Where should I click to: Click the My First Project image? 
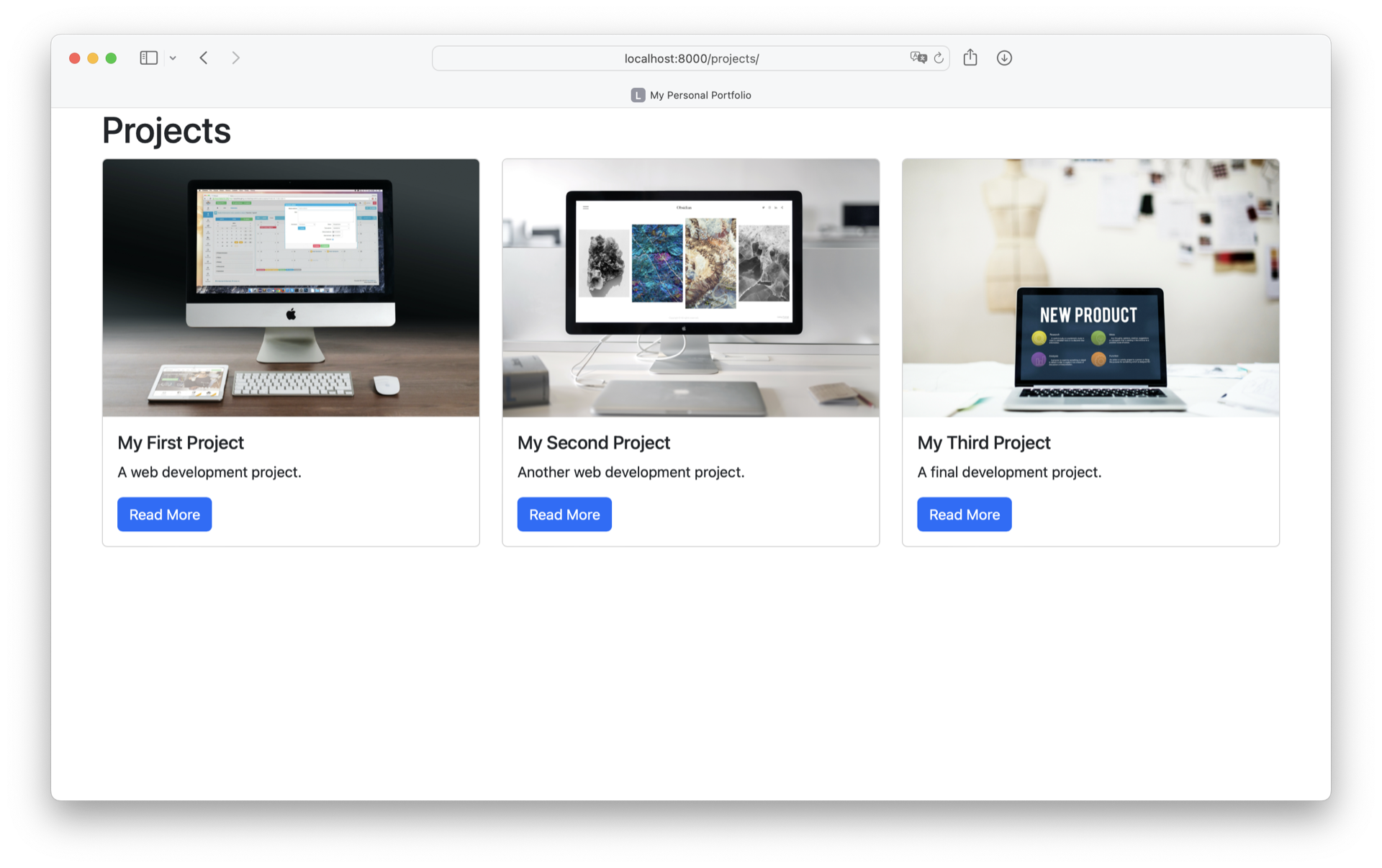point(290,287)
